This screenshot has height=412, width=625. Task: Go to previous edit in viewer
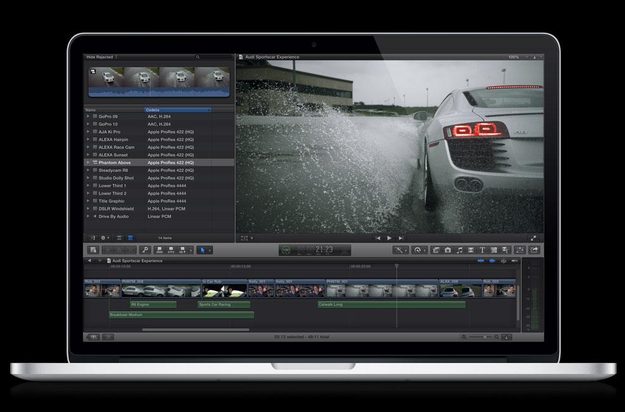point(378,238)
